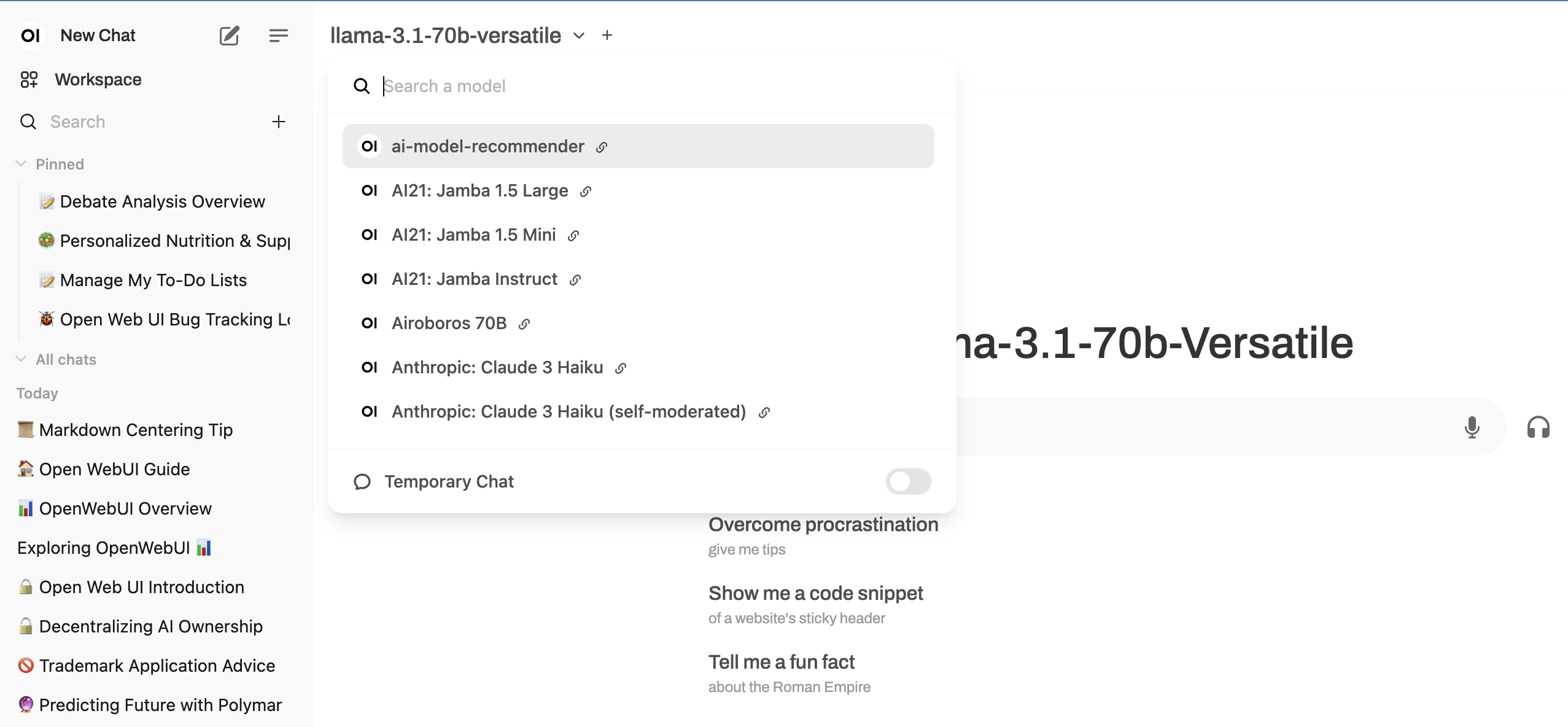
Task: Click link icon next to ai-model-recommender
Action: 602,147
